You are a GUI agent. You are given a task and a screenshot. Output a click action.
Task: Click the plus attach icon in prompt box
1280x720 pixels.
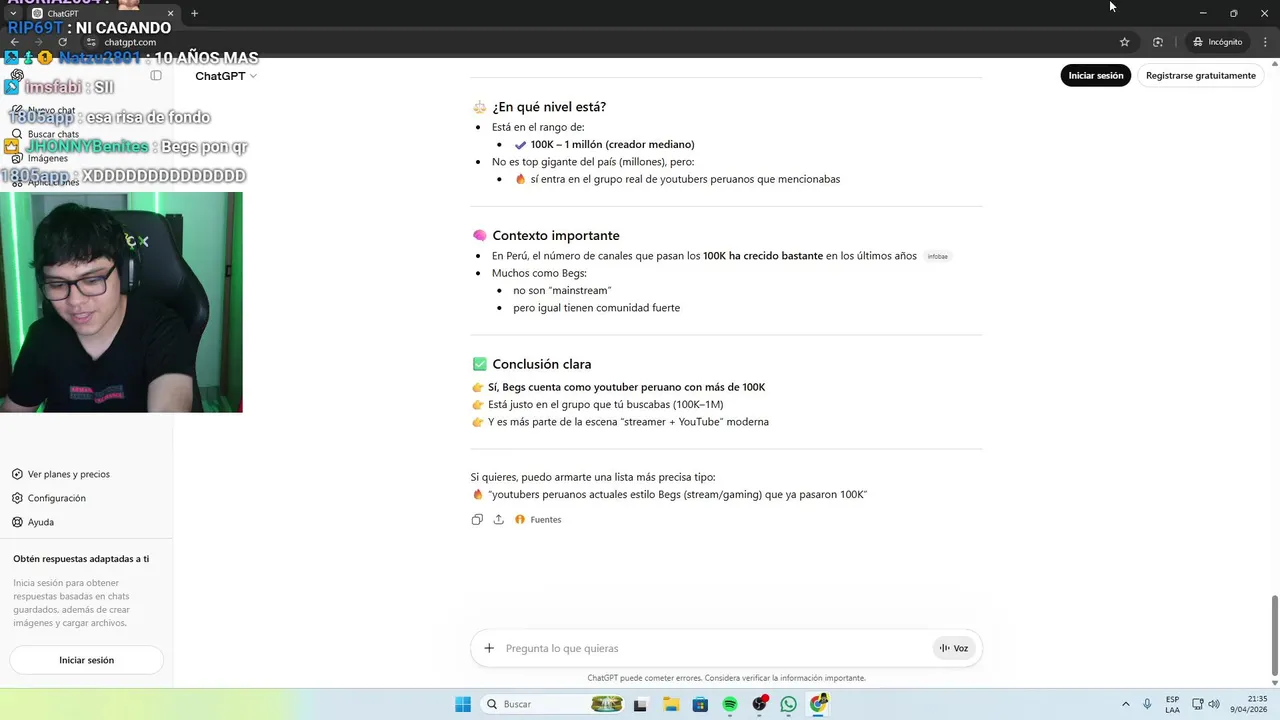click(x=489, y=648)
